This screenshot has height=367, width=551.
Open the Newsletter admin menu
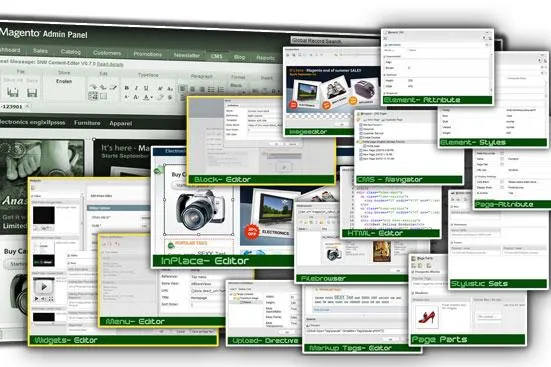click(x=187, y=55)
